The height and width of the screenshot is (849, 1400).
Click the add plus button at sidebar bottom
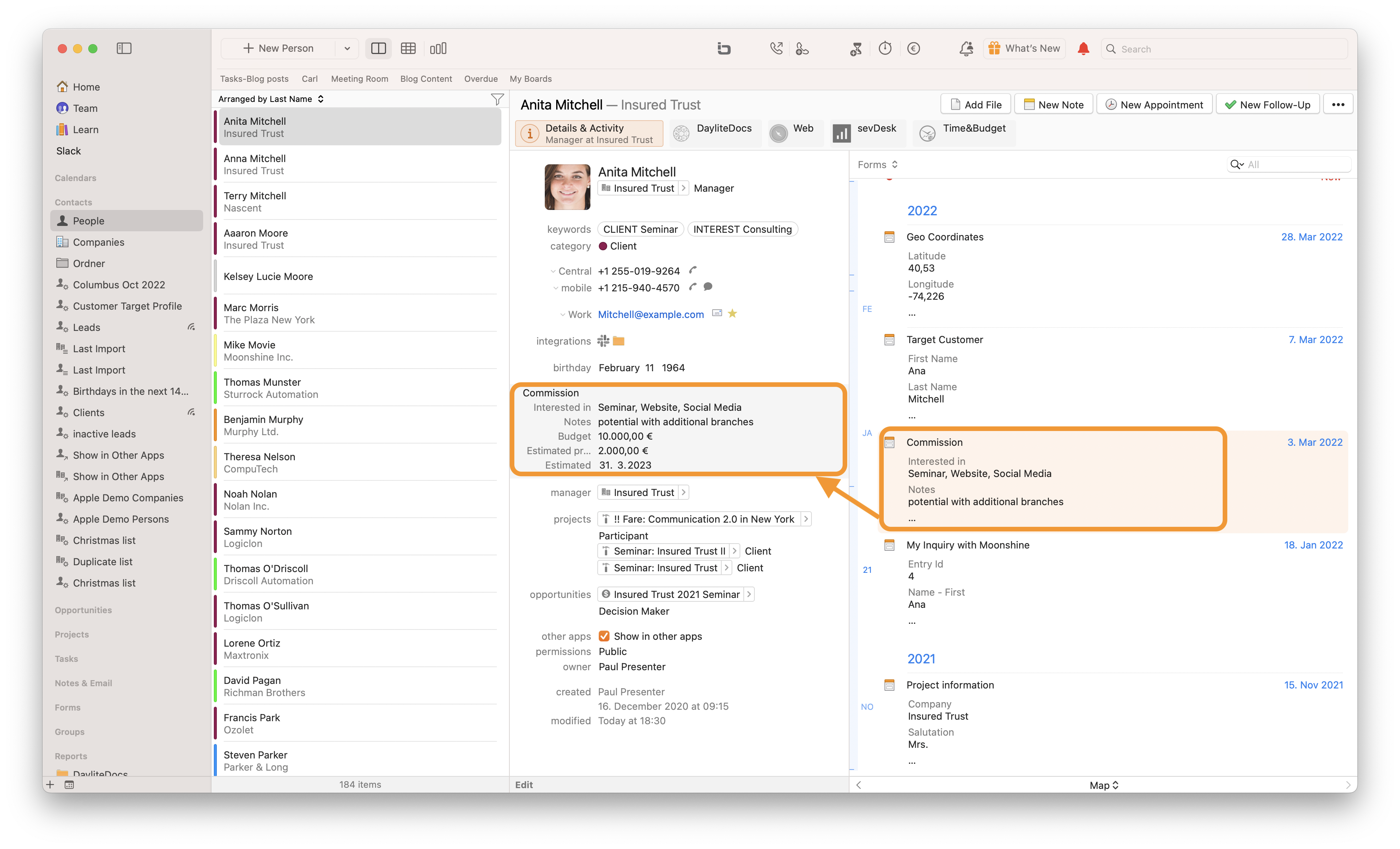[50, 785]
